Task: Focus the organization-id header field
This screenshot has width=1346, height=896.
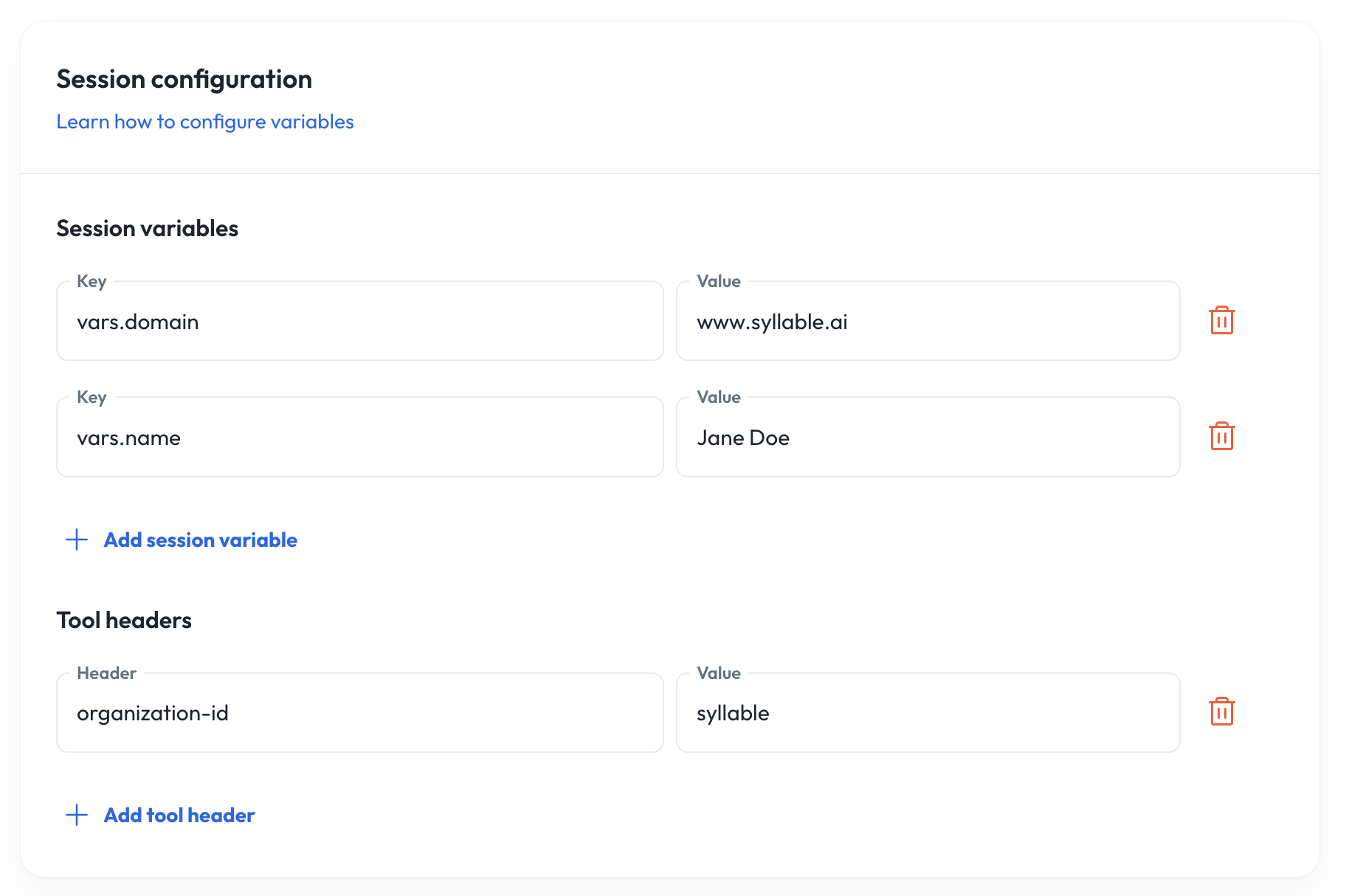Action: (360, 713)
